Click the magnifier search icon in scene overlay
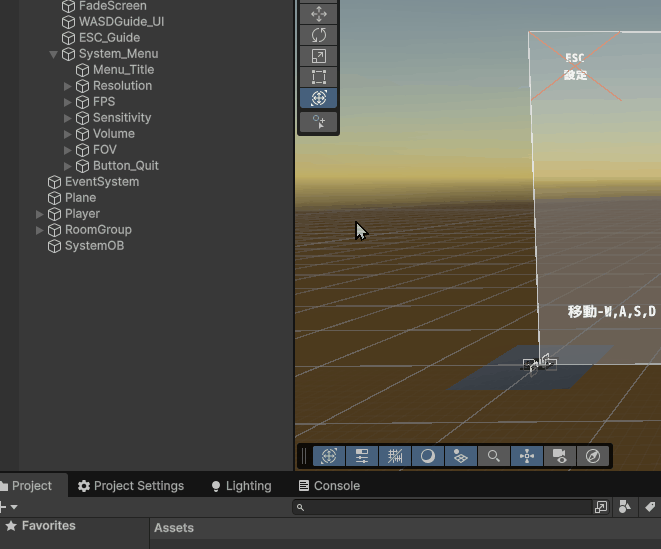This screenshot has width=661, height=549. [x=494, y=456]
